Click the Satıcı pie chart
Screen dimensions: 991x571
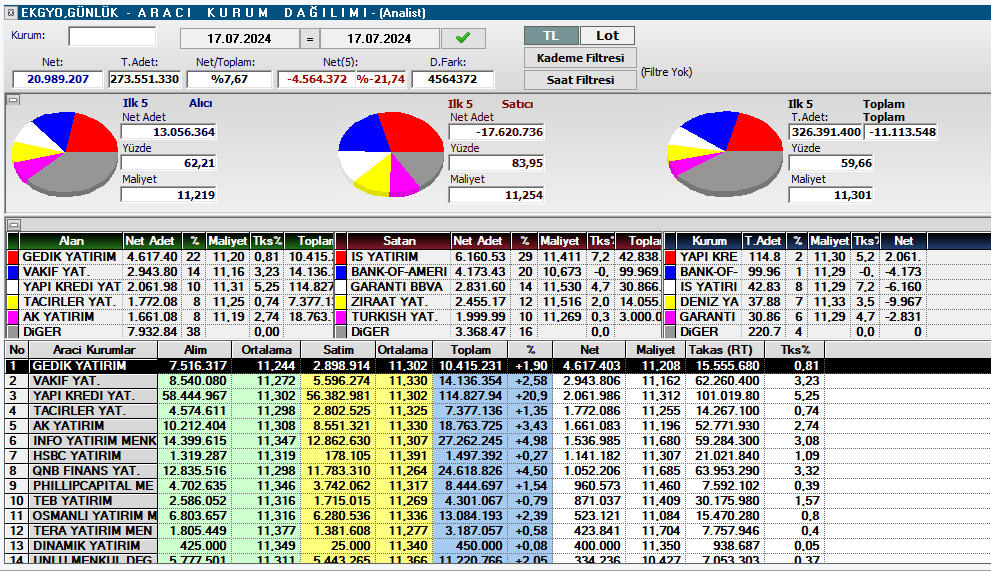[391, 154]
